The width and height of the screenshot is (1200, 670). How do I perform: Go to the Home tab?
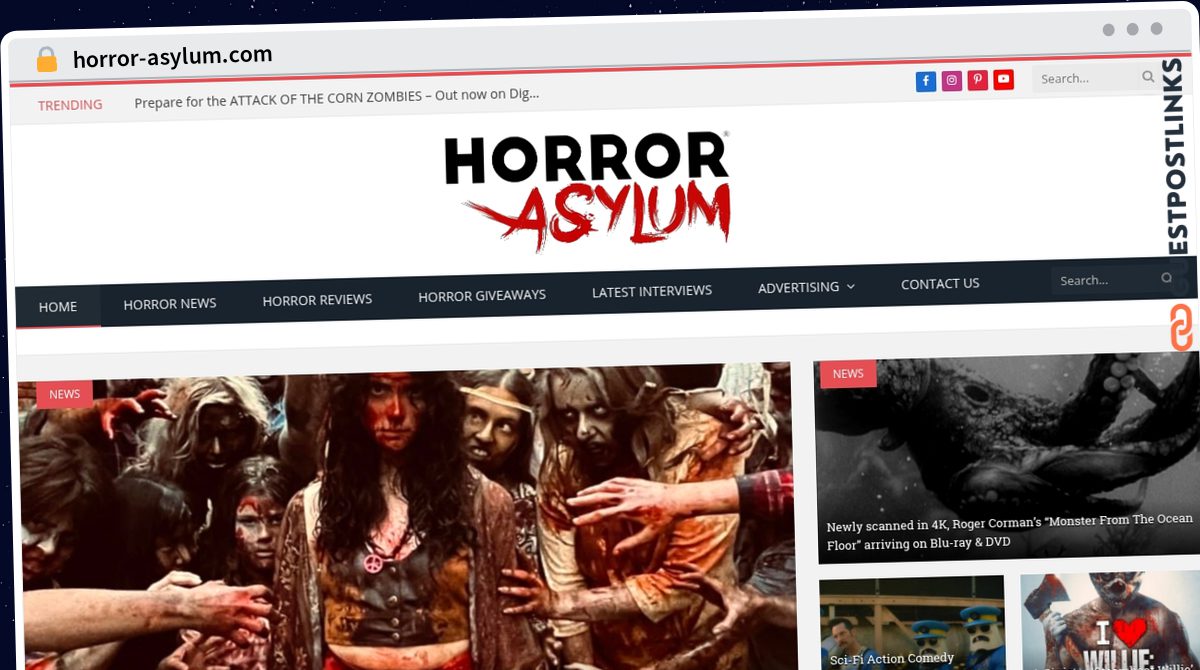click(x=58, y=307)
